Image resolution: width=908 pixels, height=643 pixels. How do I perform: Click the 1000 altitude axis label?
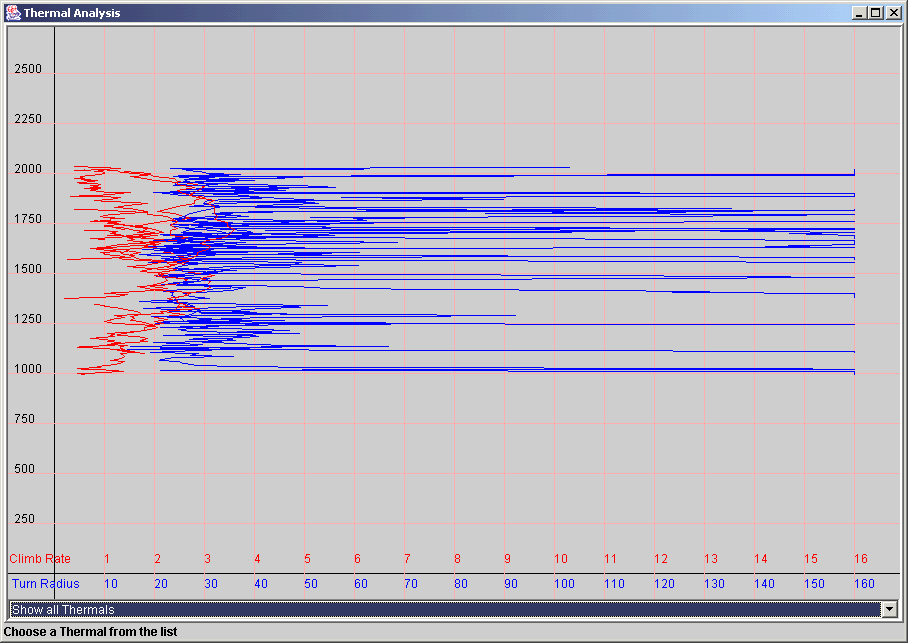click(27, 370)
